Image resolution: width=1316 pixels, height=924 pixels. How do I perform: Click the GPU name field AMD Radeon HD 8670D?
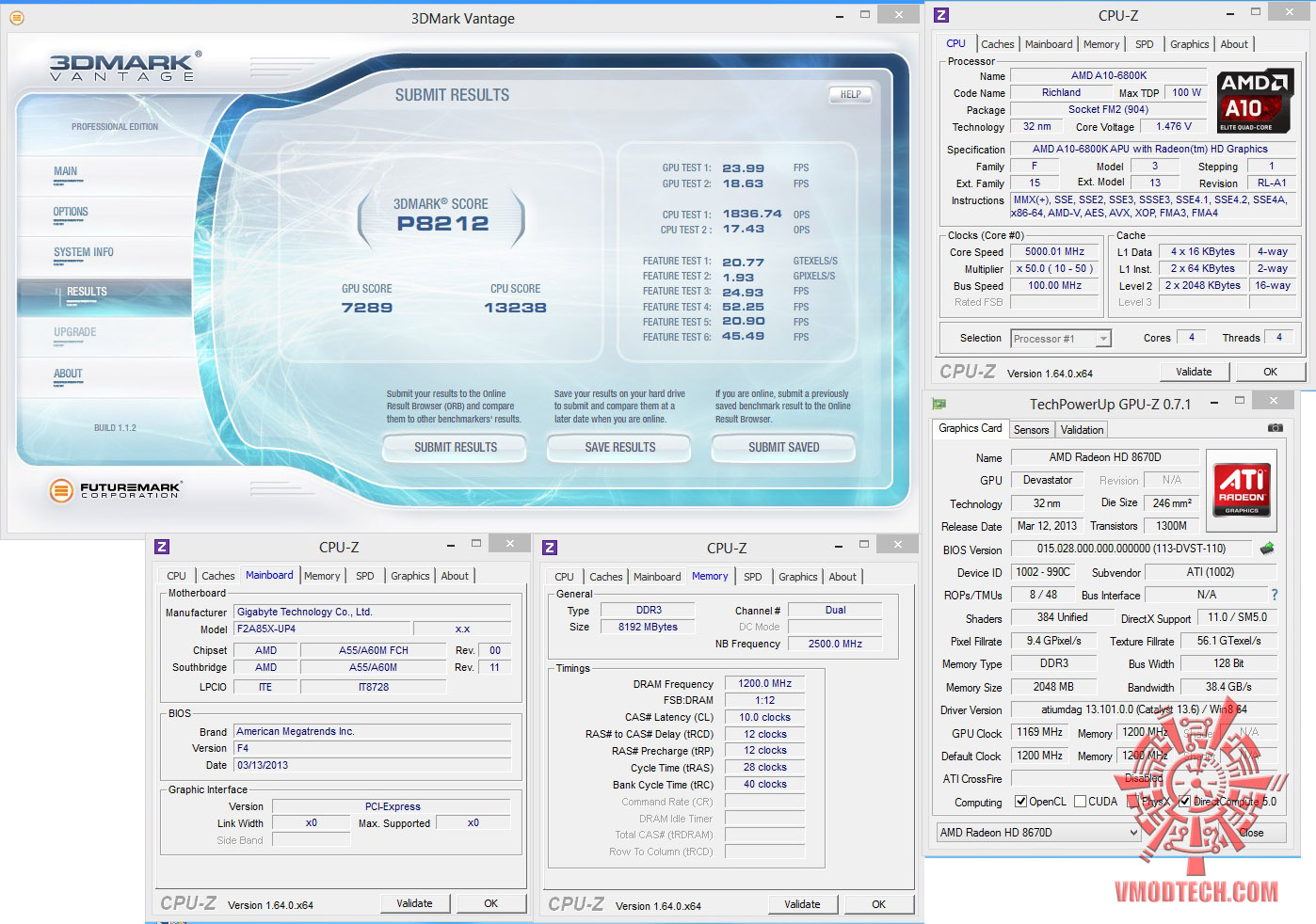(1104, 457)
